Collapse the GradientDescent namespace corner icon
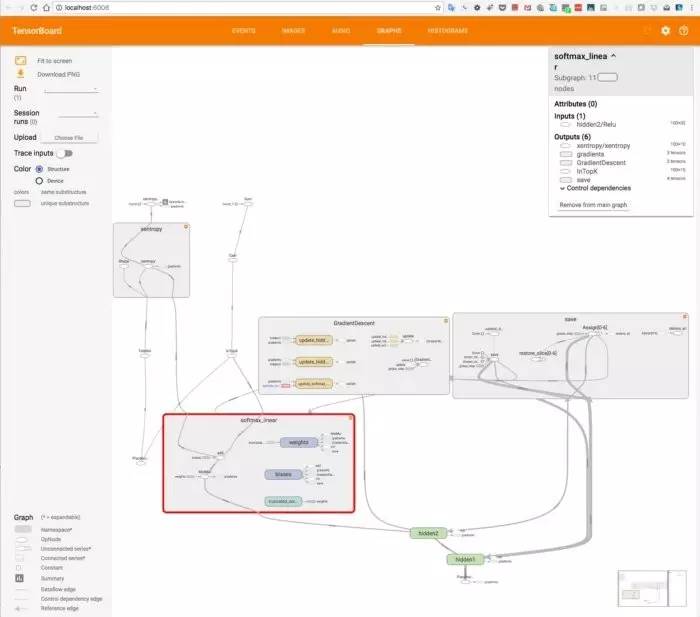Viewport: 700px width, 617px height. tap(446, 321)
